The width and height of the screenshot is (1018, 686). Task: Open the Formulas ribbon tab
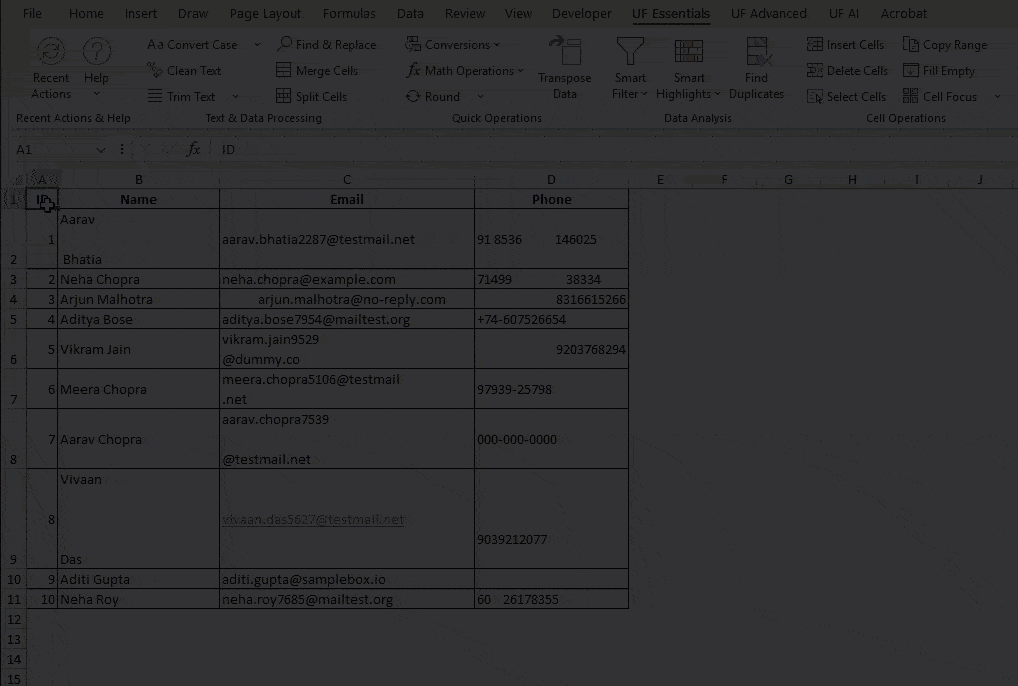point(348,13)
